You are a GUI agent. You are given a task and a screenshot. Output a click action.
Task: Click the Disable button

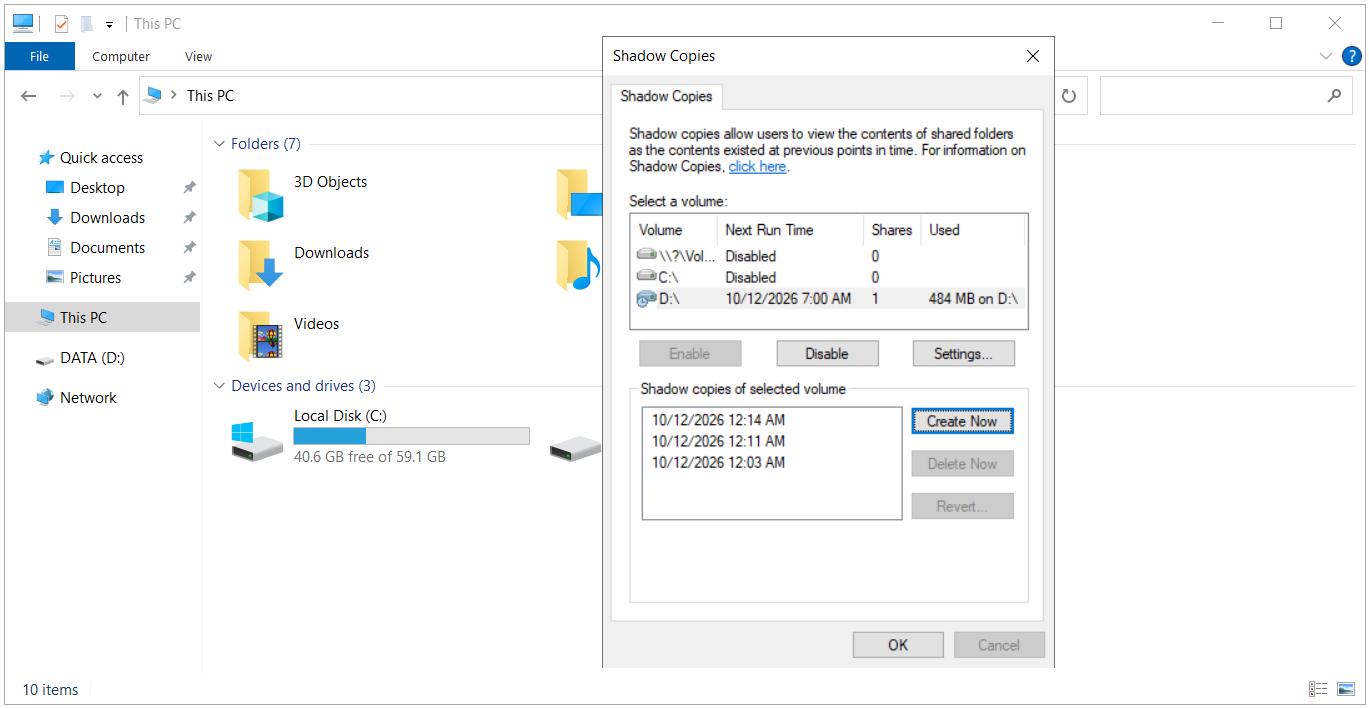pyautogui.click(x=827, y=354)
